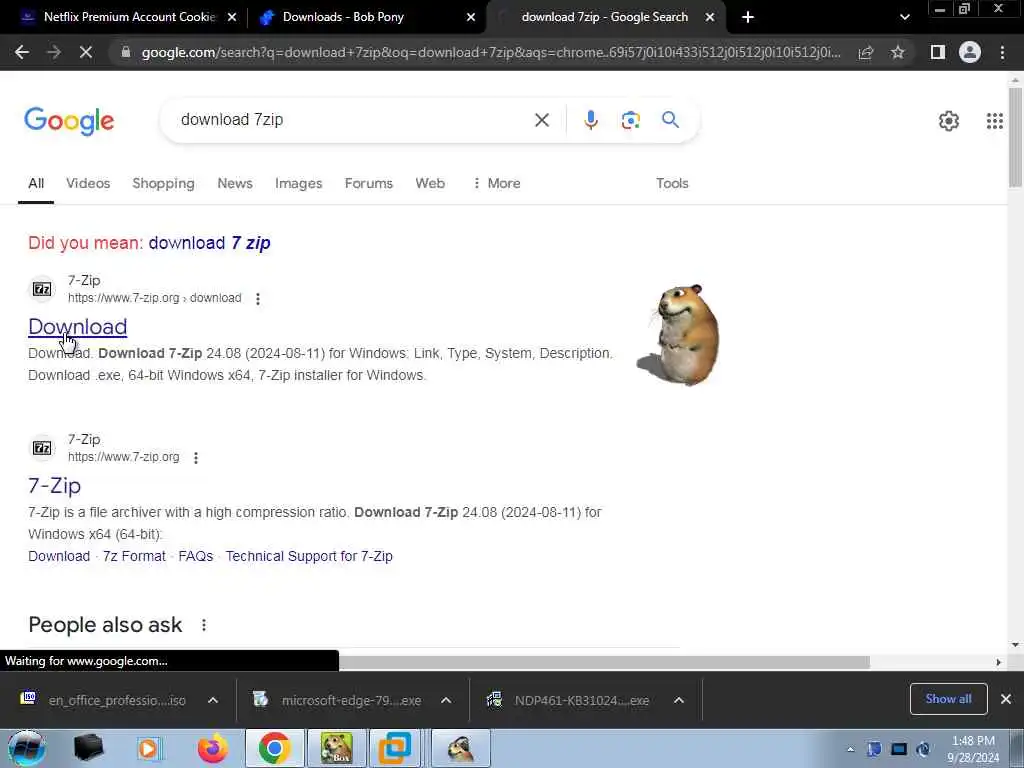Open the Chrome profile avatar
Screen dimensions: 1024x768
pos(970,52)
